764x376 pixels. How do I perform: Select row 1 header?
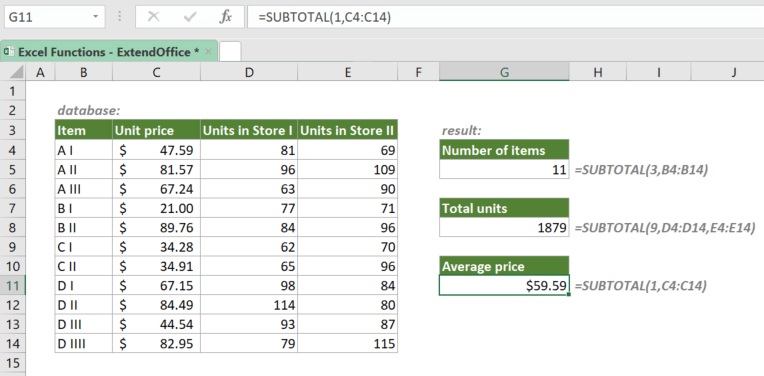click(x=13, y=91)
